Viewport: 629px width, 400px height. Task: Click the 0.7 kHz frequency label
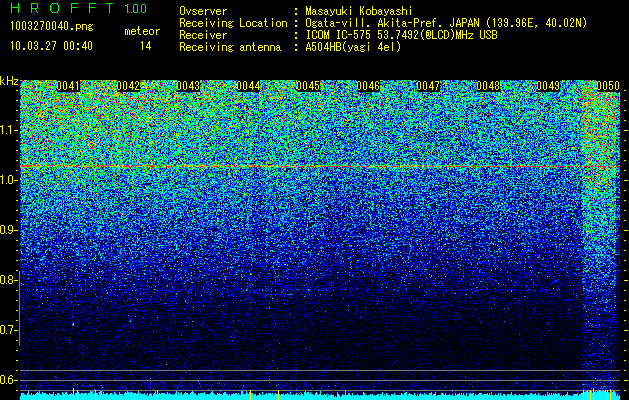(8, 330)
